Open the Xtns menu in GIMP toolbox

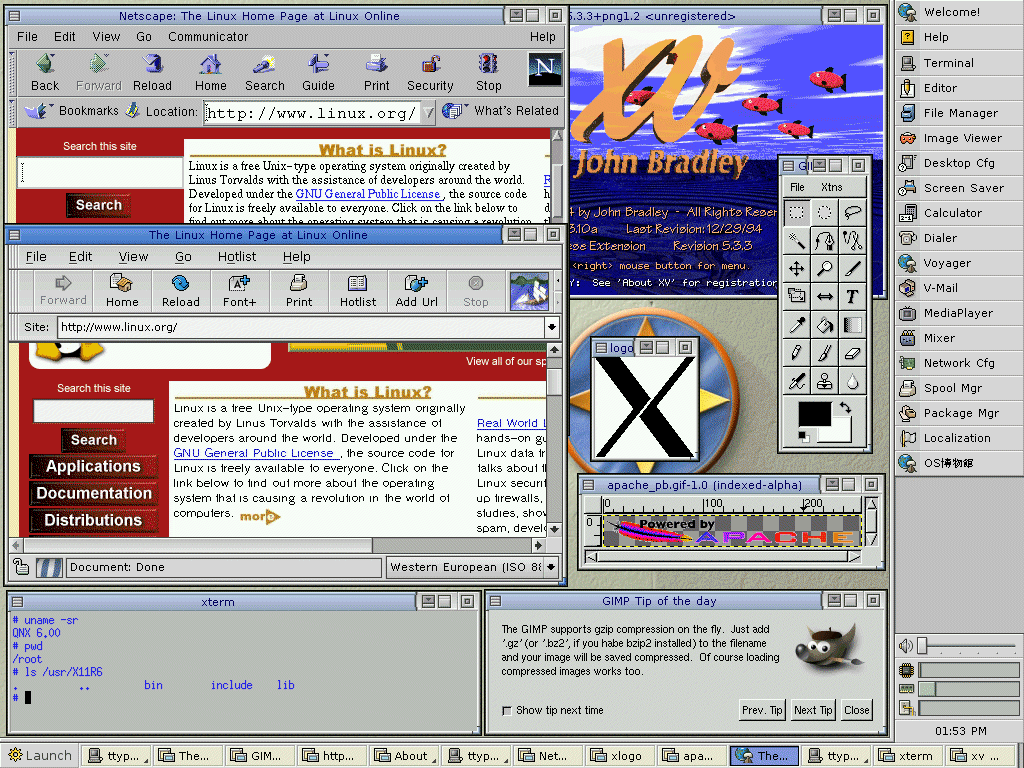tap(831, 187)
